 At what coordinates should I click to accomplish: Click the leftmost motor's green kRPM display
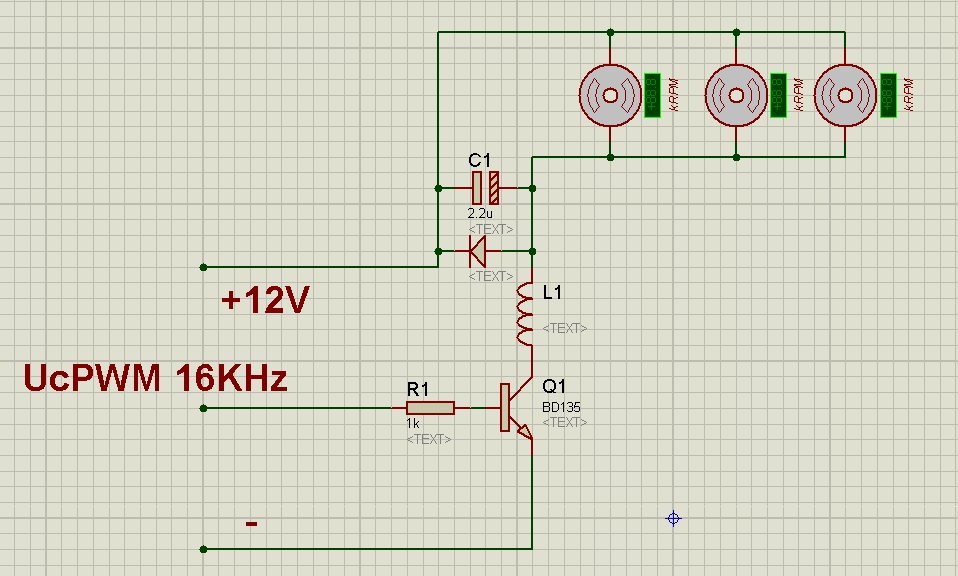tap(653, 95)
